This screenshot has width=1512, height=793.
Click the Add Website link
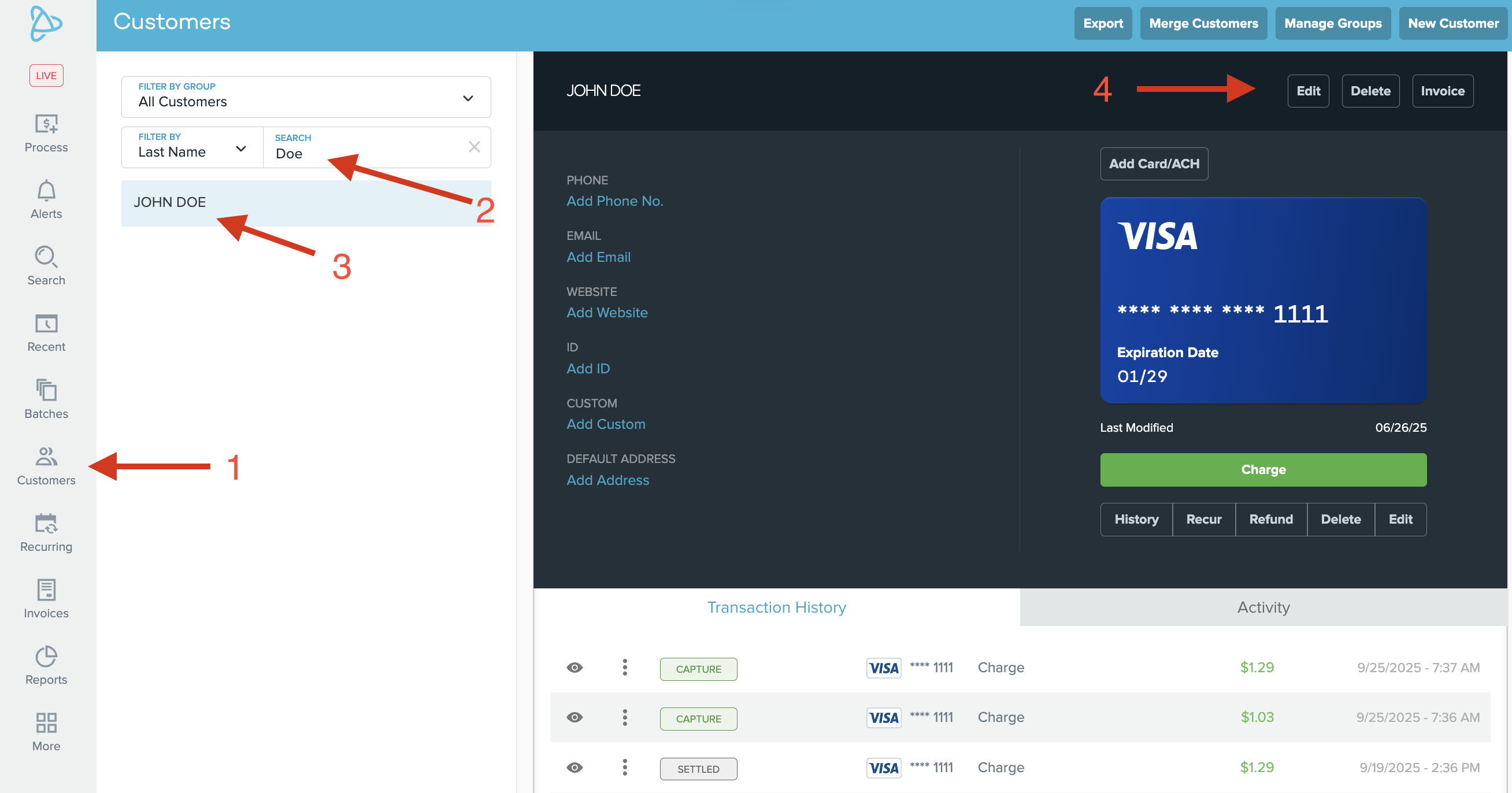tap(607, 312)
